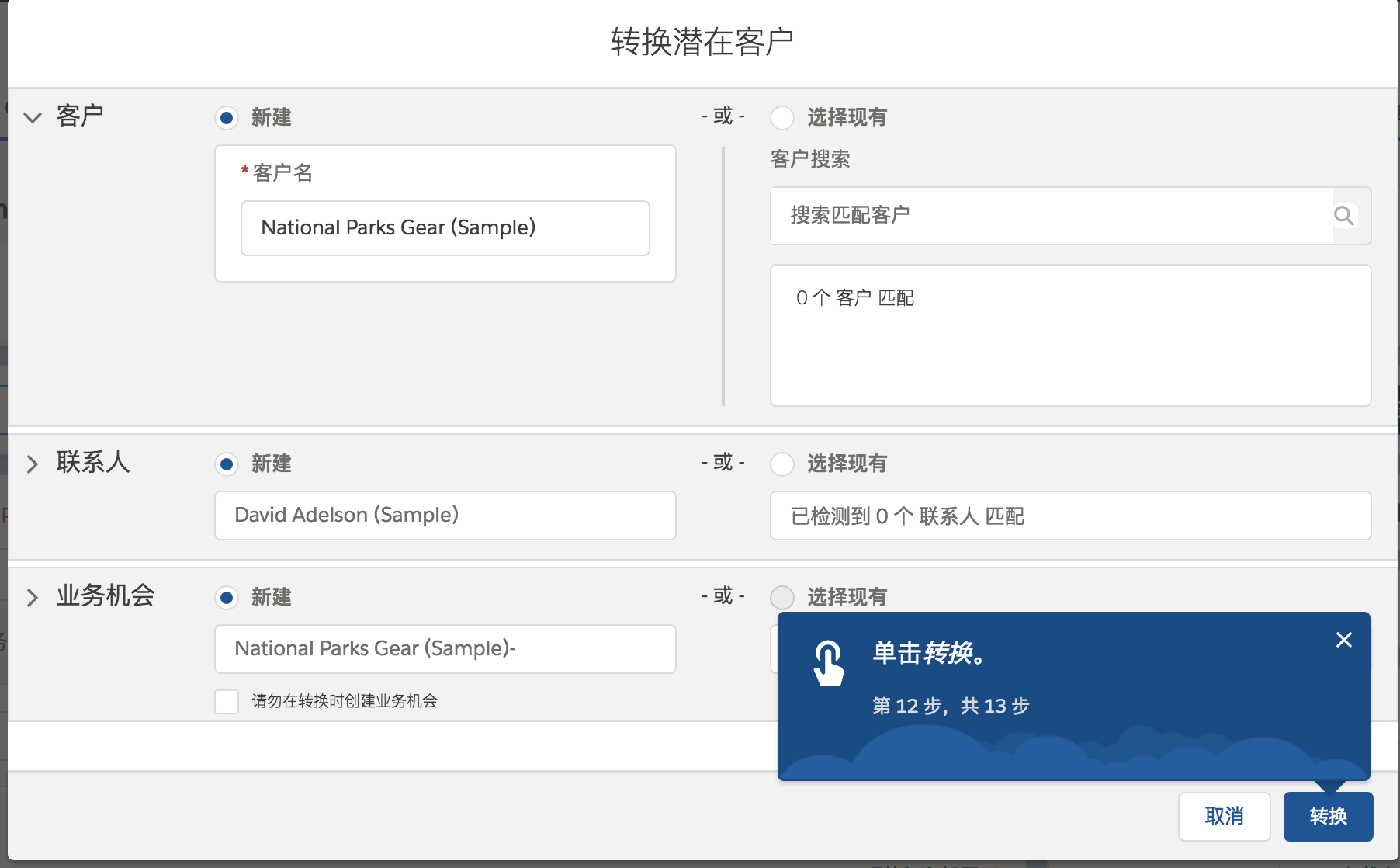Select 选择现有 radio for 业务机会

coord(782,598)
